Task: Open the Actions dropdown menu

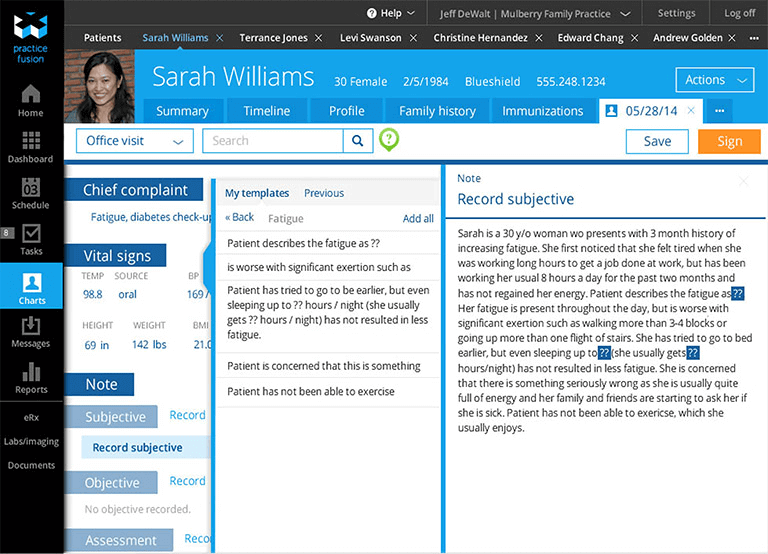Action: coord(714,80)
